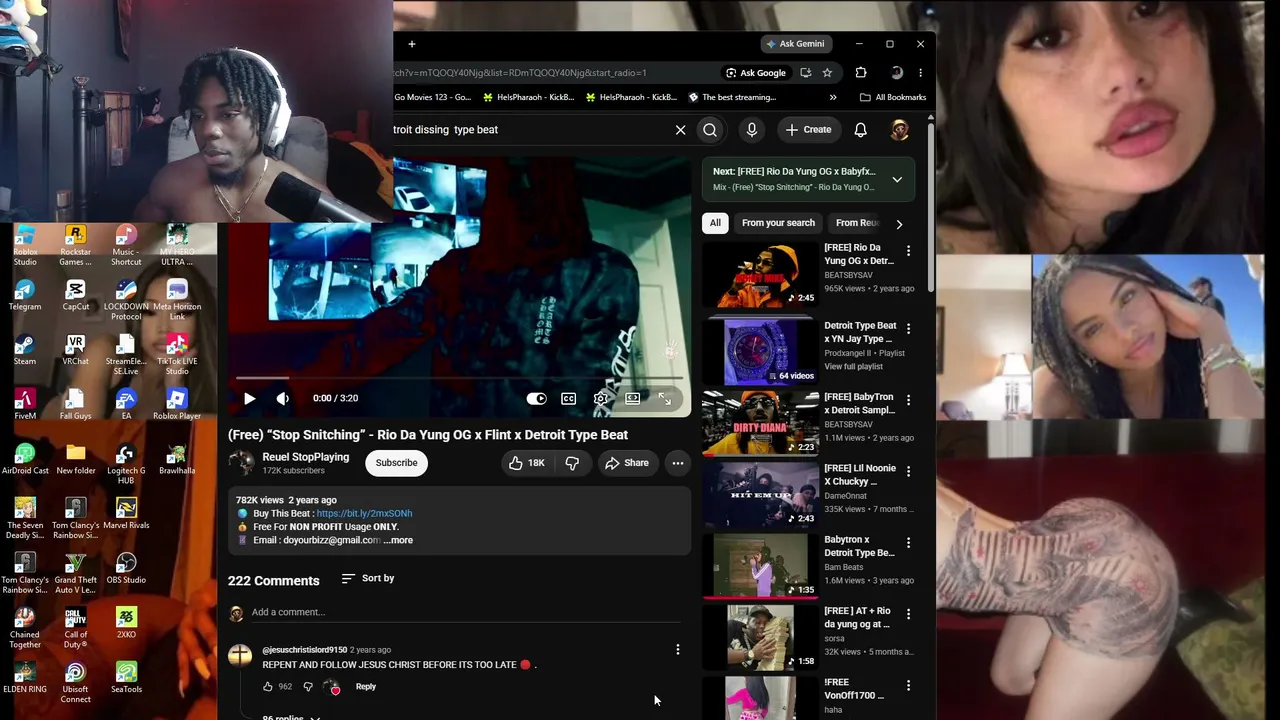Screen dimensions: 1280x720
Task: Play the Stop Snitching video
Action: coord(249,398)
